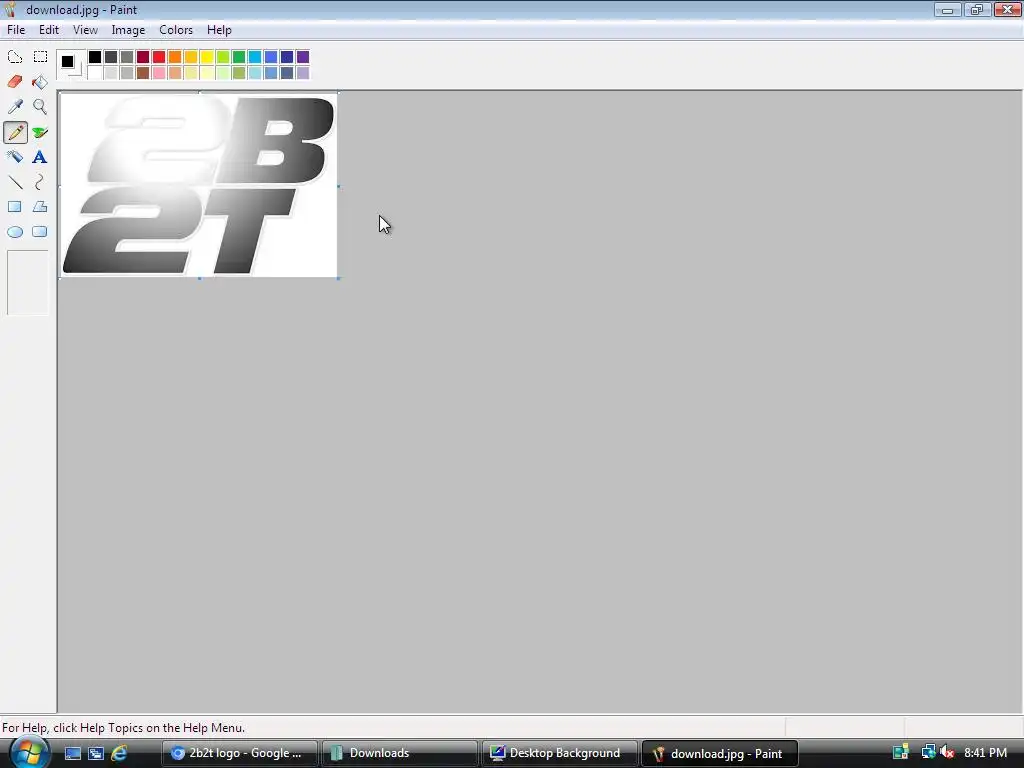1024x768 pixels.
Task: Select the Free-Form Select tool
Action: (15, 57)
